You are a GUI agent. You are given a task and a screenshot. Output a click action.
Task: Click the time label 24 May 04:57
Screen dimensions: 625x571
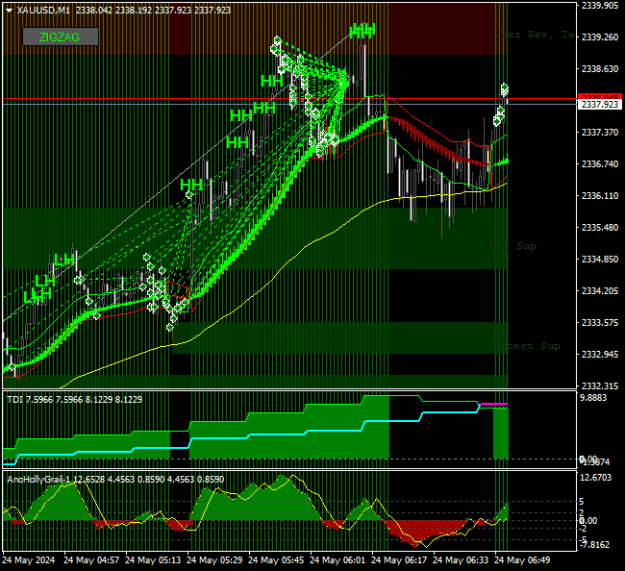[91, 560]
